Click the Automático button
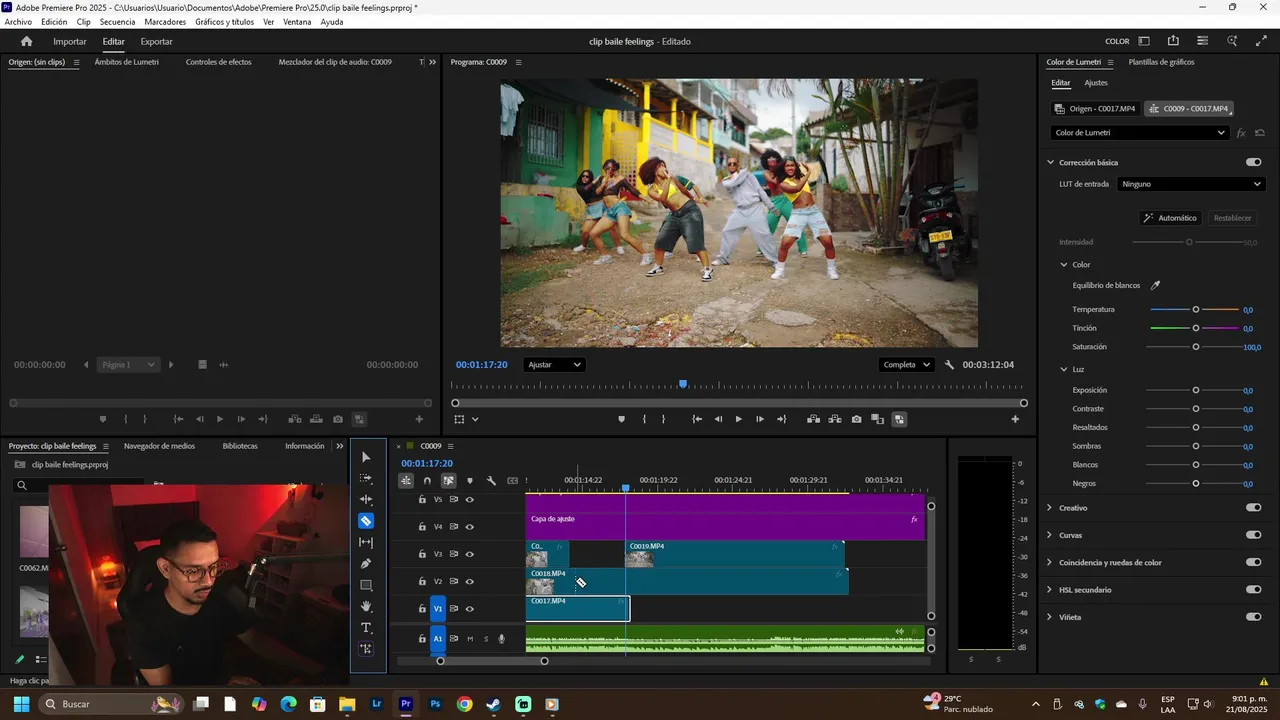Screen dimensions: 1280x720 click(x=1170, y=218)
